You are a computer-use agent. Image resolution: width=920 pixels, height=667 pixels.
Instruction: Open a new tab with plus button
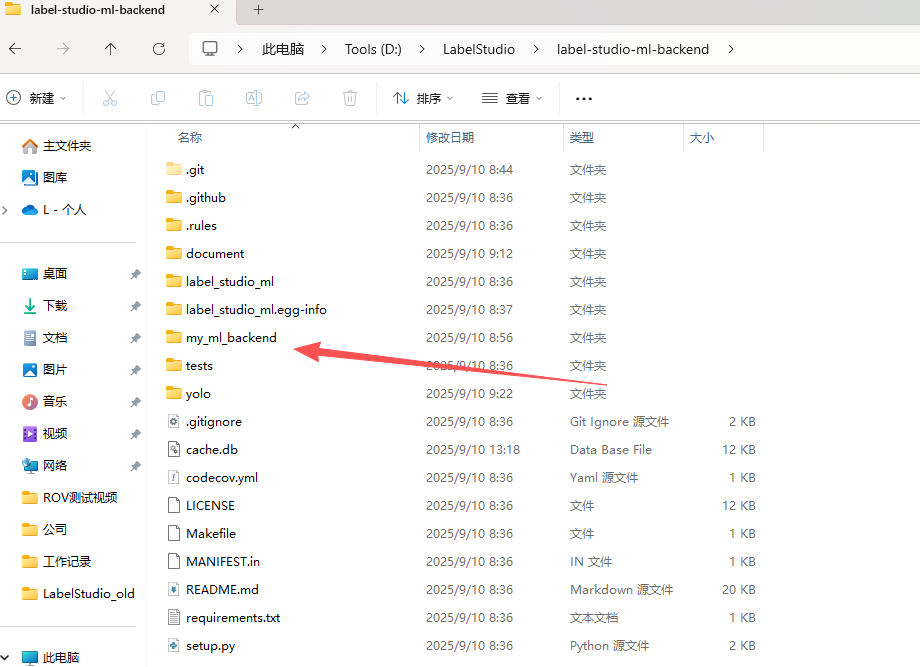click(258, 9)
